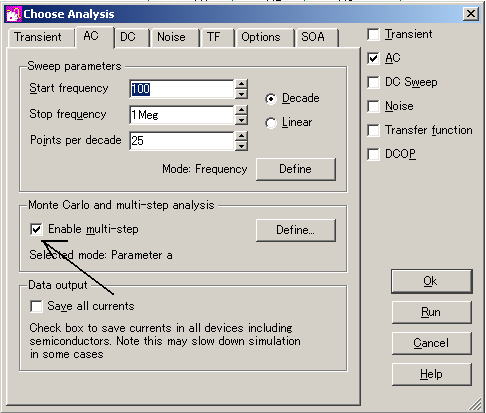Toggle Save all currents checkbox

pyautogui.click(x=36, y=306)
